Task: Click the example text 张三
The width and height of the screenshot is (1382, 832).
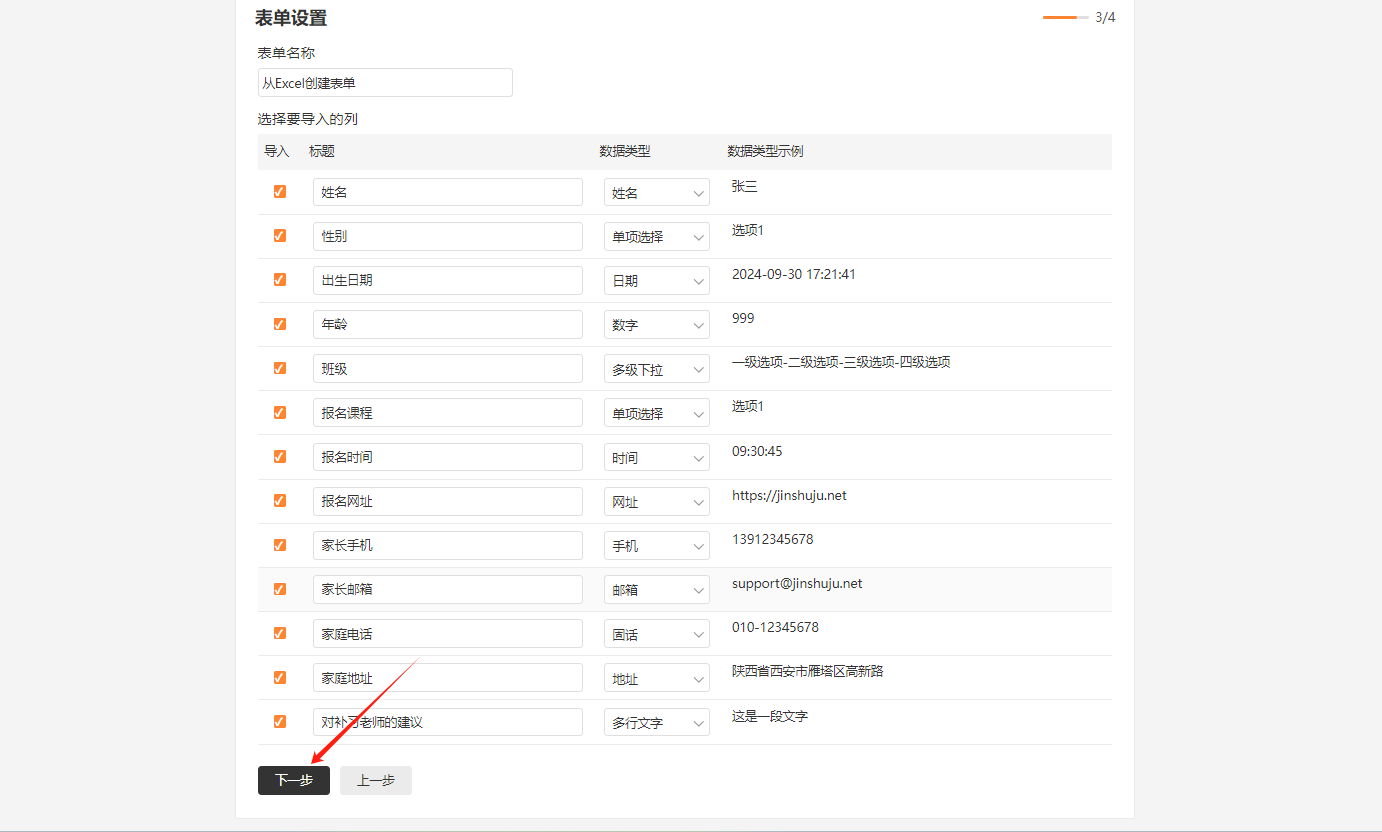Action: pos(745,186)
